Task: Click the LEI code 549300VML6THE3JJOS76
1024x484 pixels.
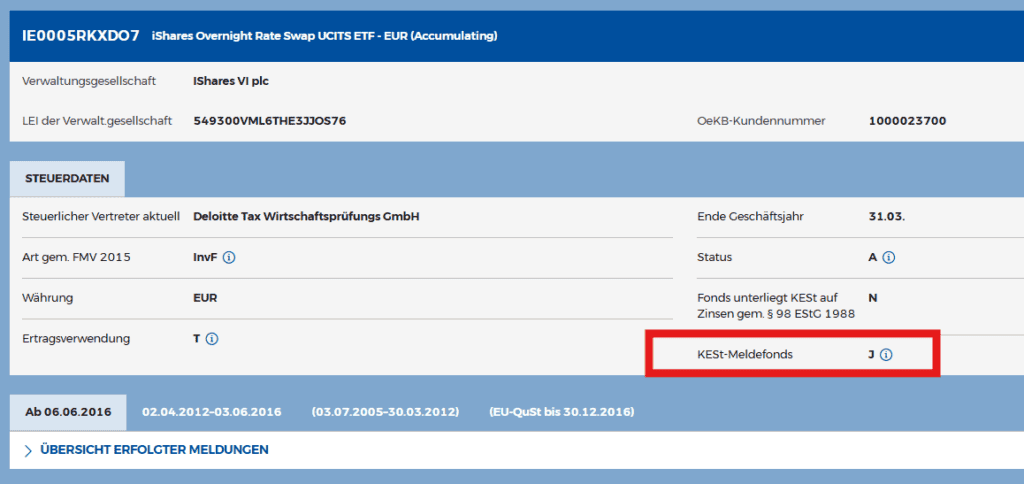Action: pos(270,121)
